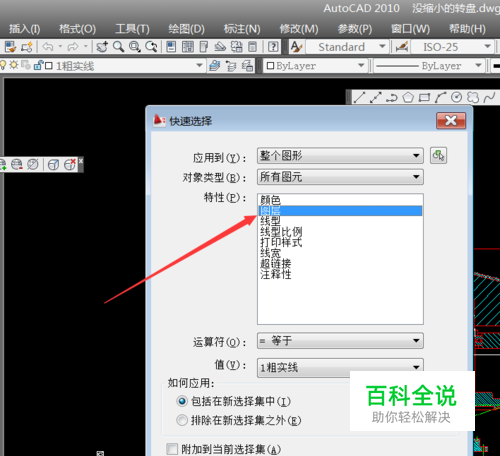Open the 工具(T) menu
This screenshot has height=456, width=500.
132,29
